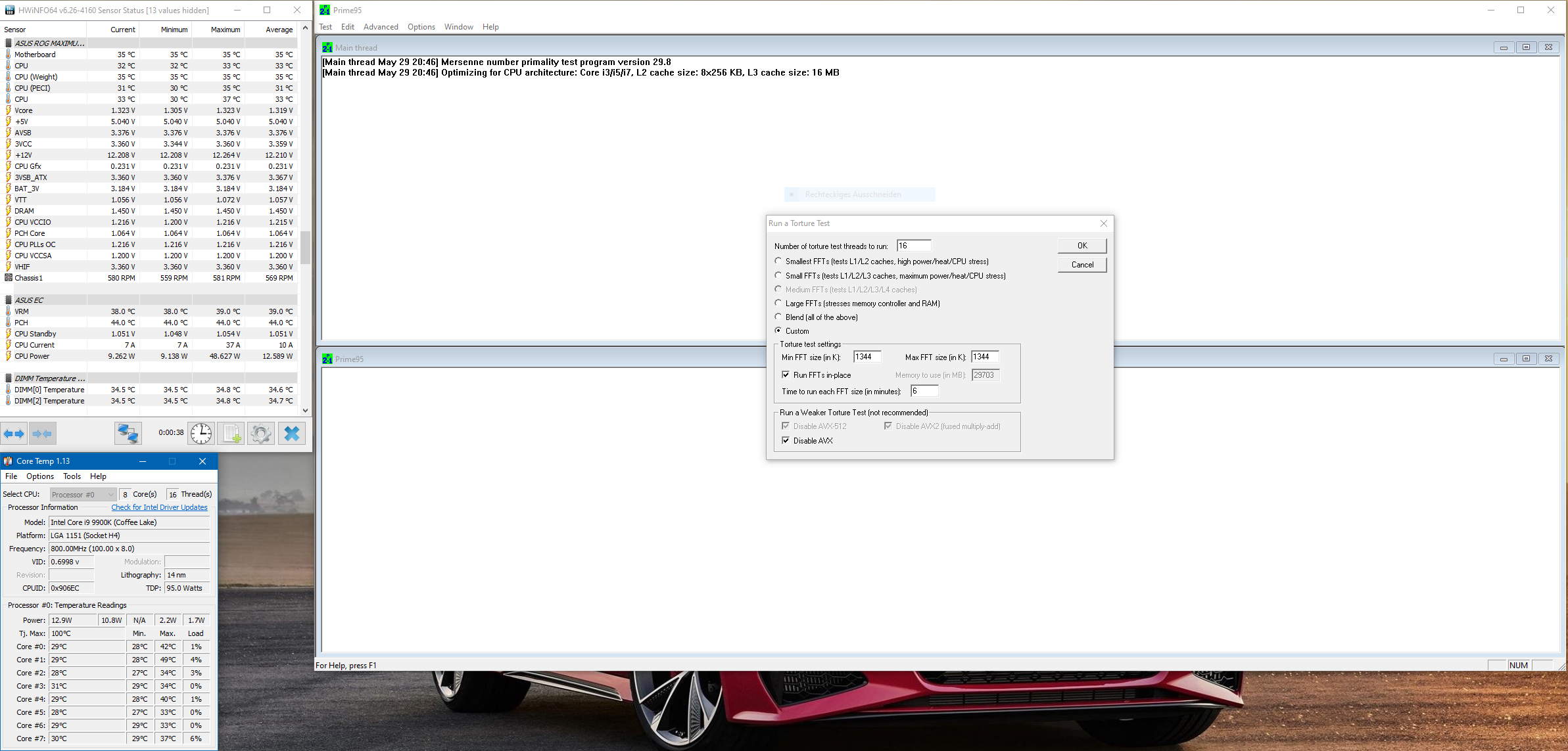This screenshot has width=1568, height=751.
Task: Open the Tools menu in Core Temp
Action: click(x=72, y=476)
